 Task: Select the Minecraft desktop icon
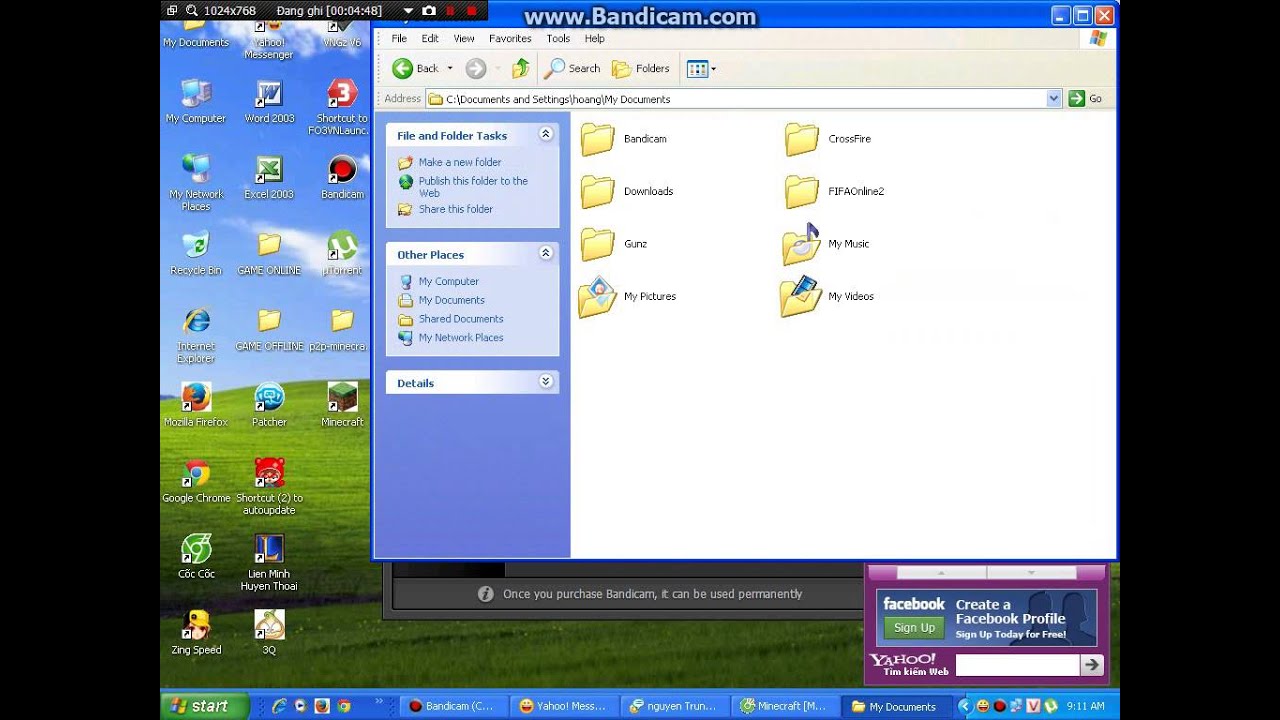click(342, 405)
